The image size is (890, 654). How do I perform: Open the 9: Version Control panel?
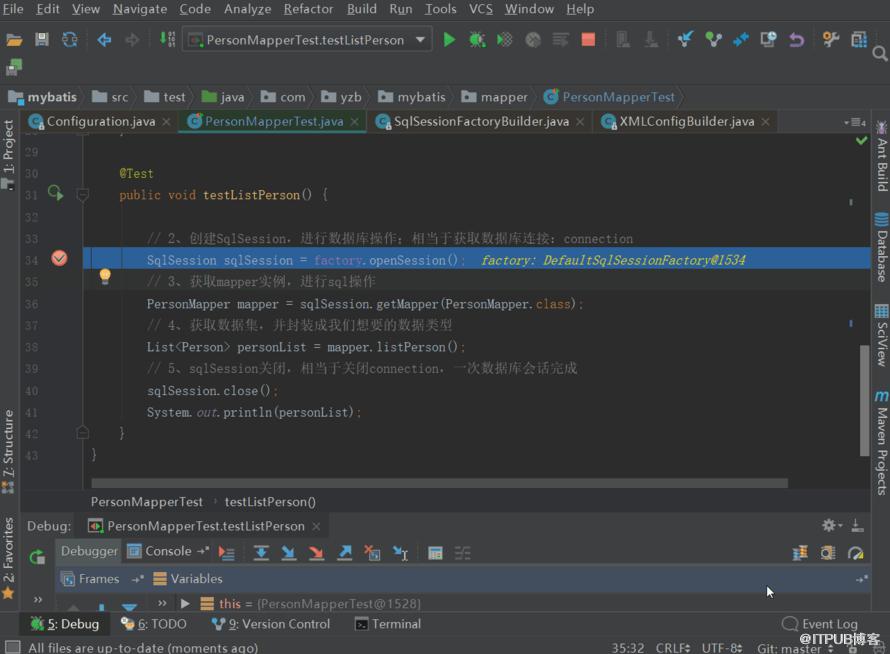tap(270, 624)
